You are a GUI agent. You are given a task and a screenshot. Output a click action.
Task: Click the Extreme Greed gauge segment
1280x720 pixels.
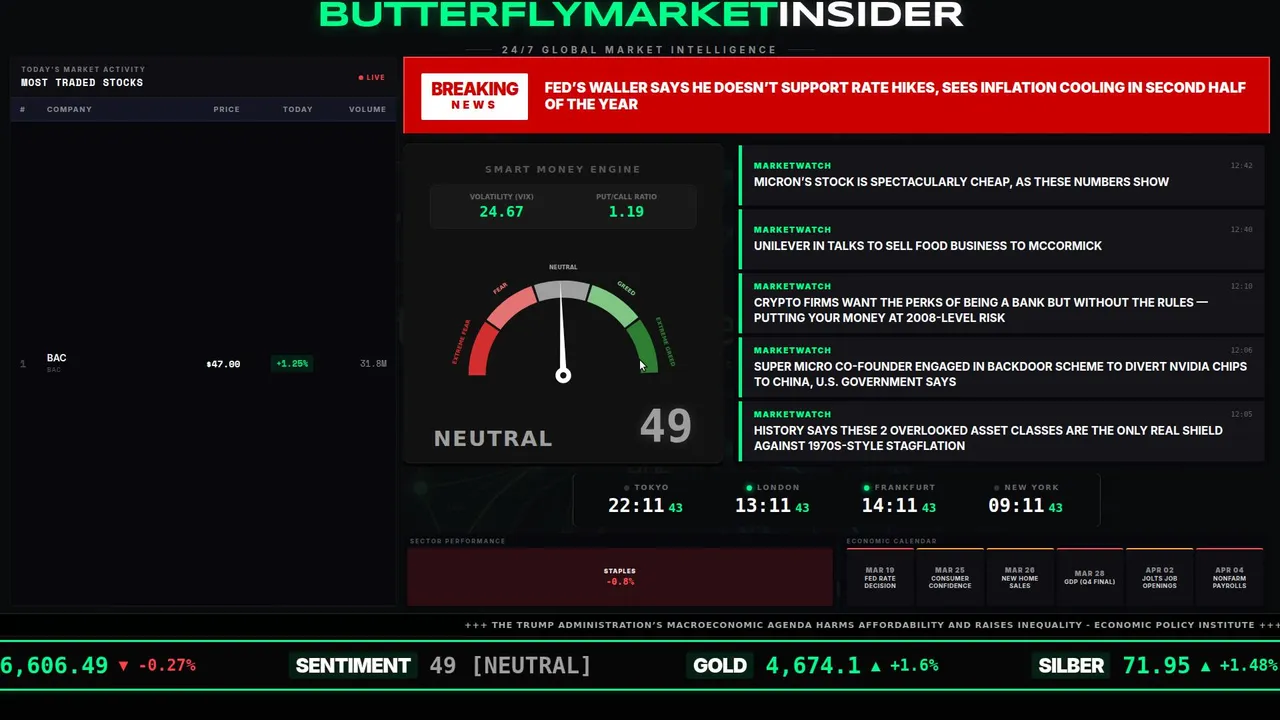pyautogui.click(x=643, y=348)
